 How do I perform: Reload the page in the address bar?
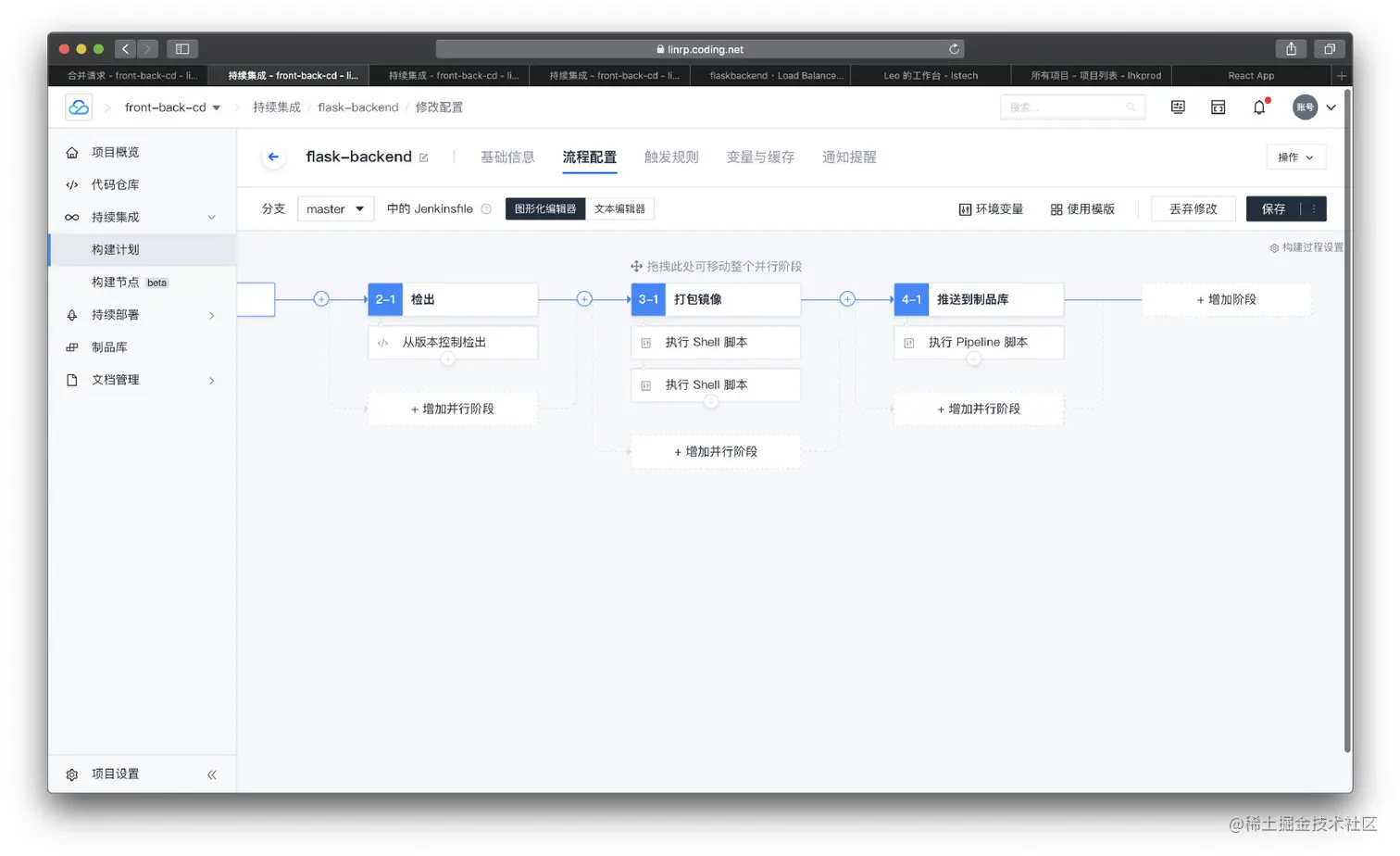pyautogui.click(x=954, y=49)
